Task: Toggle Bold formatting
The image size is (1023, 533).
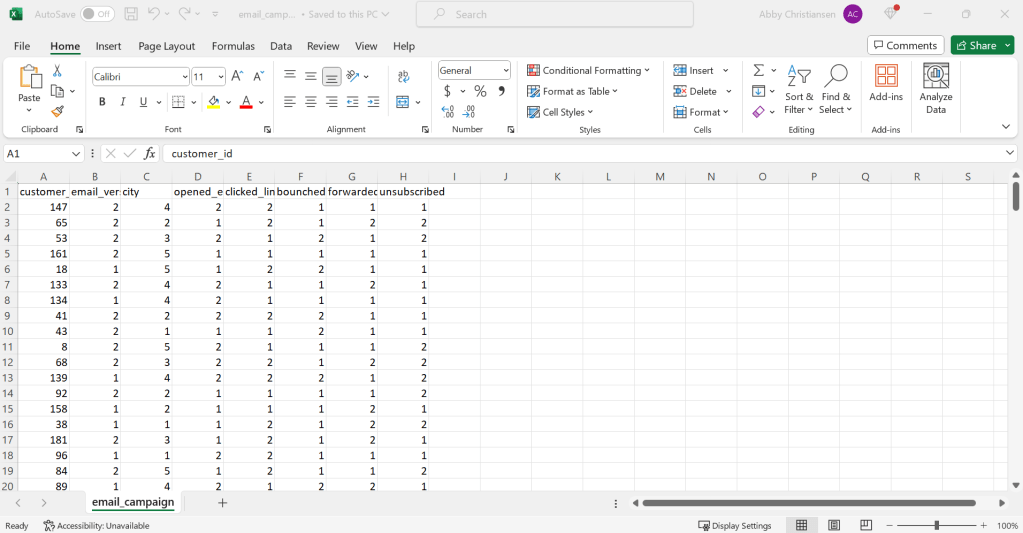Action: (102, 102)
